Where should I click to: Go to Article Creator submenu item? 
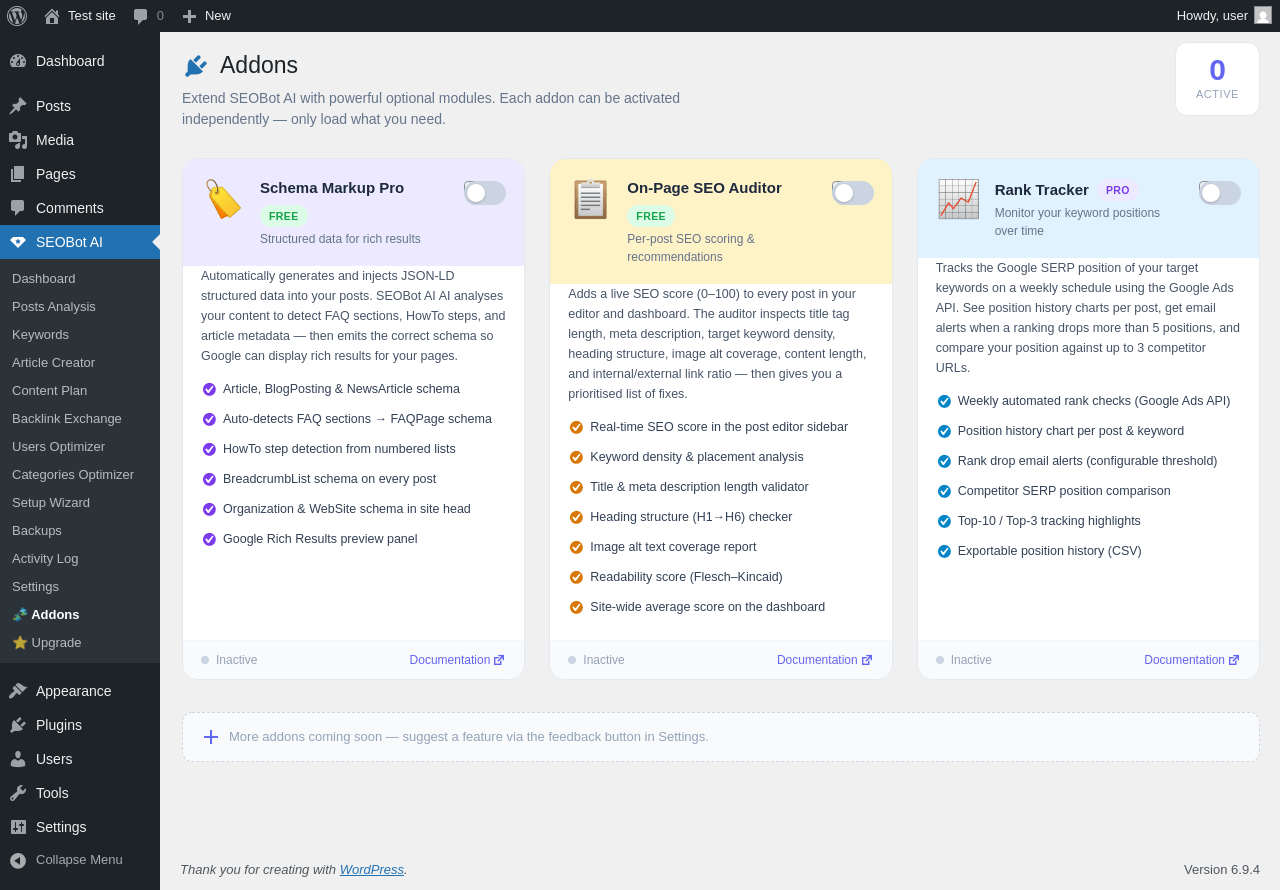[x=53, y=362]
